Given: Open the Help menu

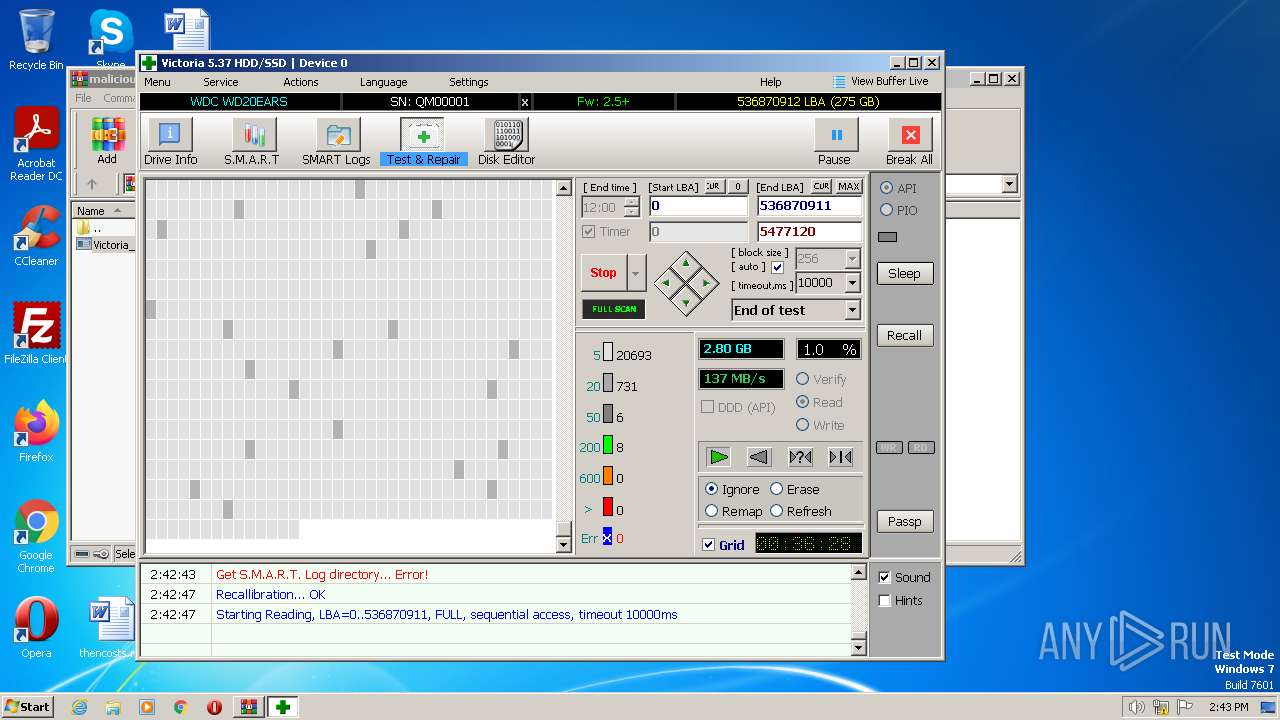Looking at the screenshot, I should [771, 82].
